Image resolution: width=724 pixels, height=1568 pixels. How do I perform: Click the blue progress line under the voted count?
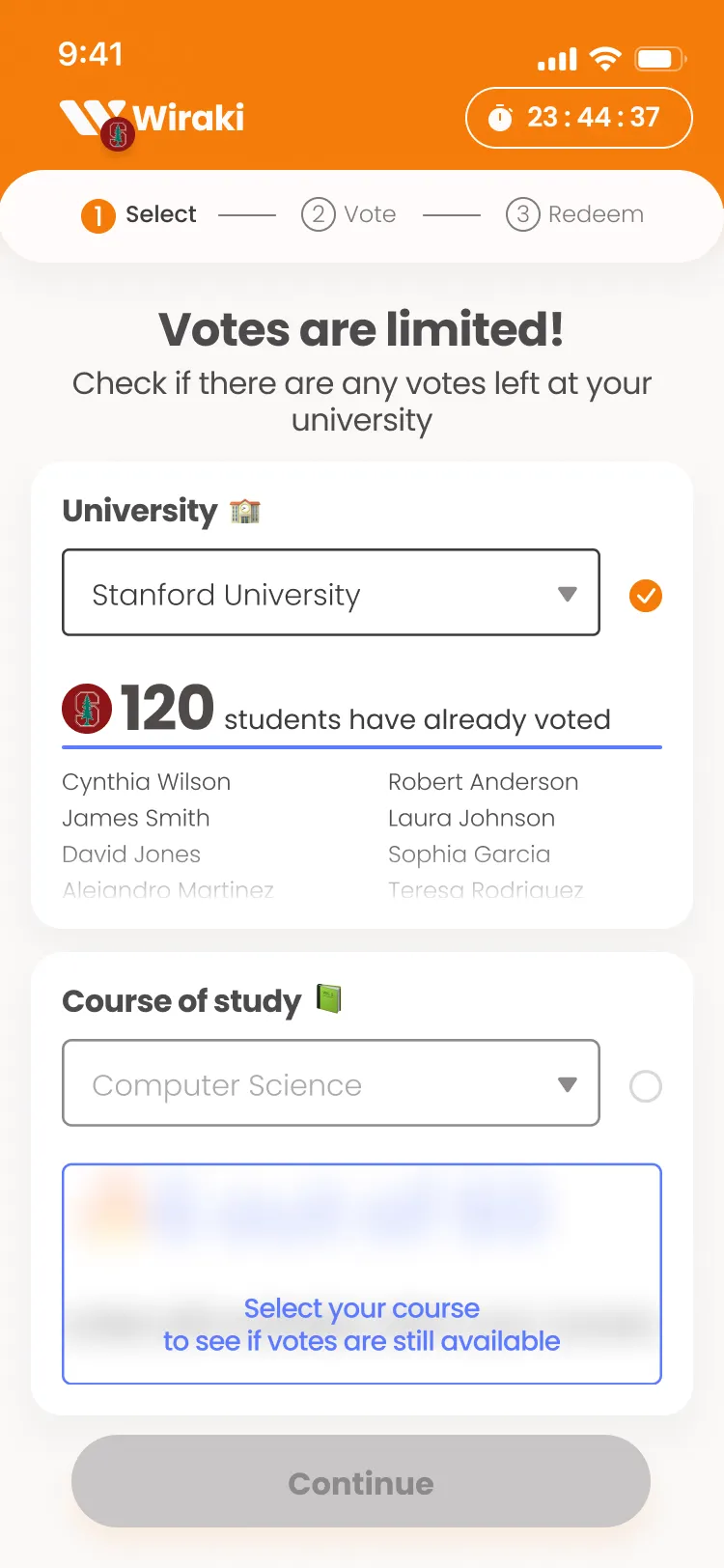pos(361,747)
